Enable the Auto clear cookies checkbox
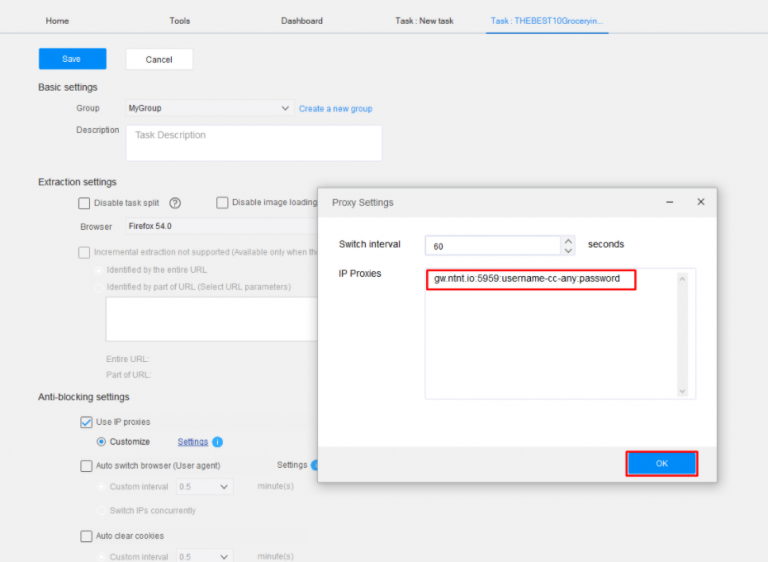The width and height of the screenshot is (768, 562). pos(86,536)
